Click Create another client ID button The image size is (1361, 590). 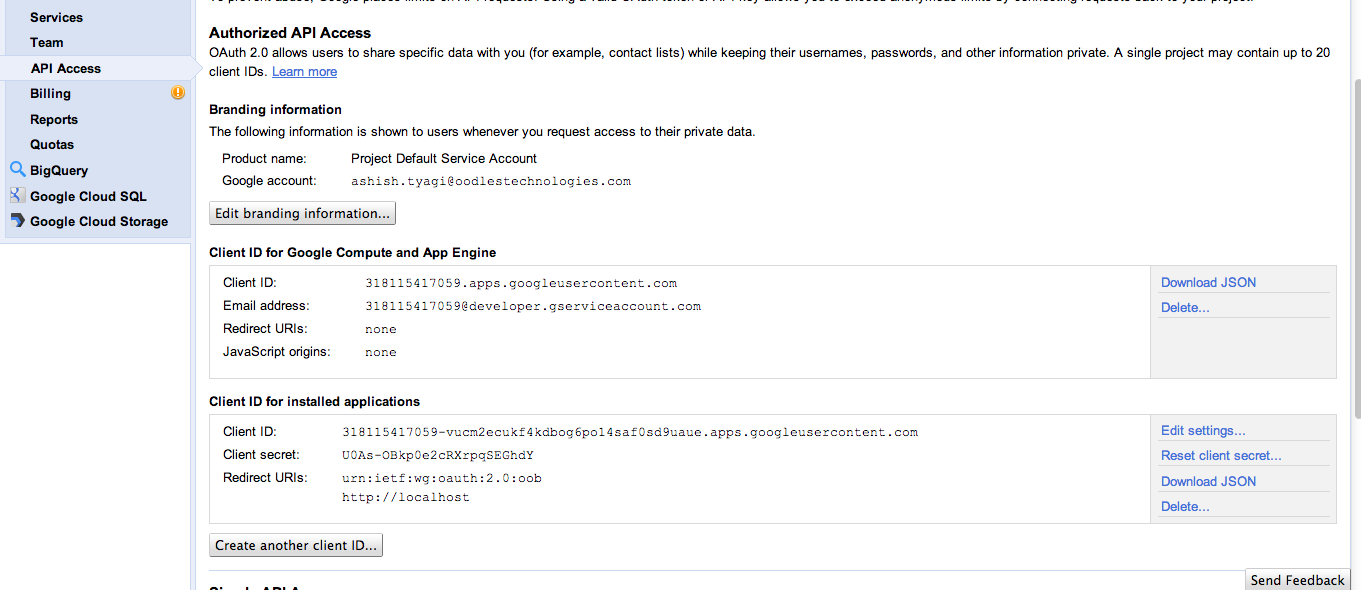tap(296, 545)
